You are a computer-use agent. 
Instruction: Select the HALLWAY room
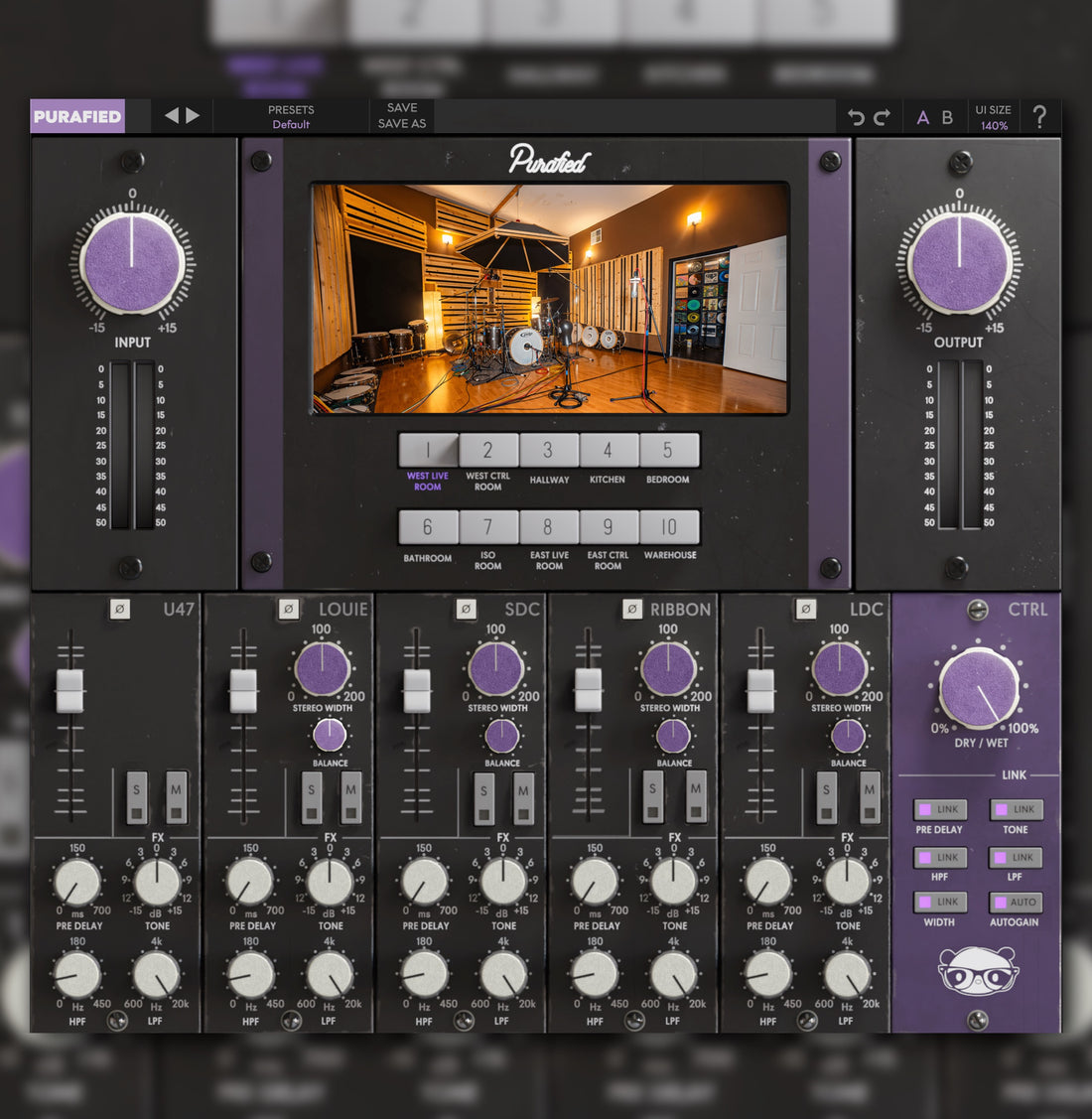click(x=547, y=450)
